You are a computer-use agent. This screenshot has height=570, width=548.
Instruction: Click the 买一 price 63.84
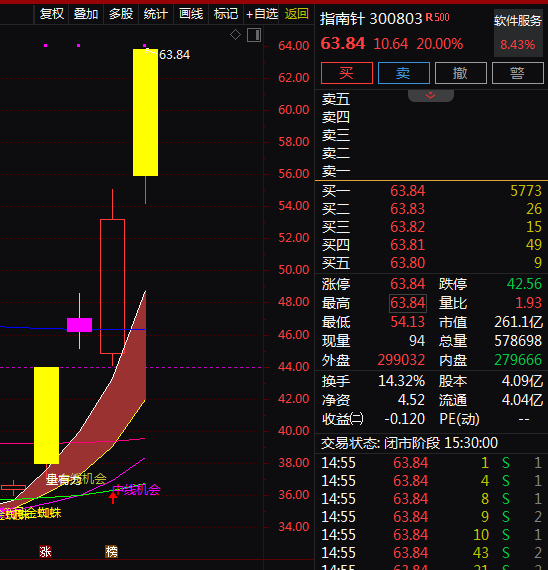408,191
